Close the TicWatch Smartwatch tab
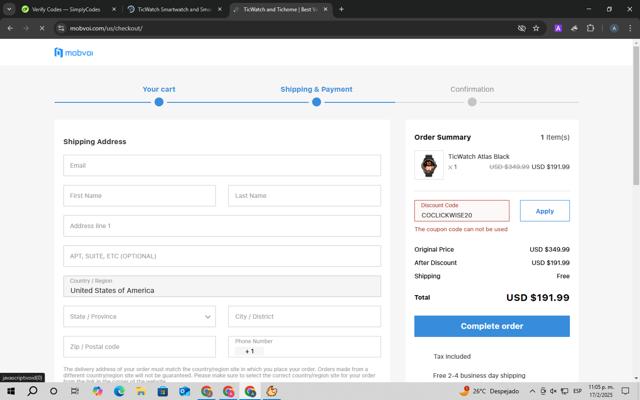Viewport: 640px width, 400px height. [x=220, y=9]
